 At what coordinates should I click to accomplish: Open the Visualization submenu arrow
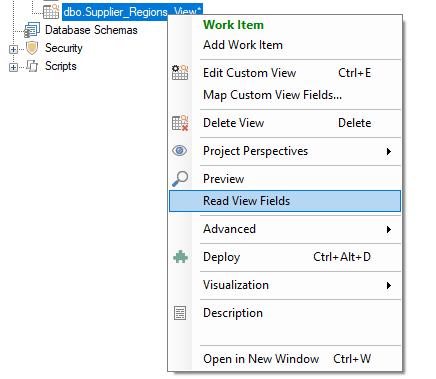[x=389, y=286]
